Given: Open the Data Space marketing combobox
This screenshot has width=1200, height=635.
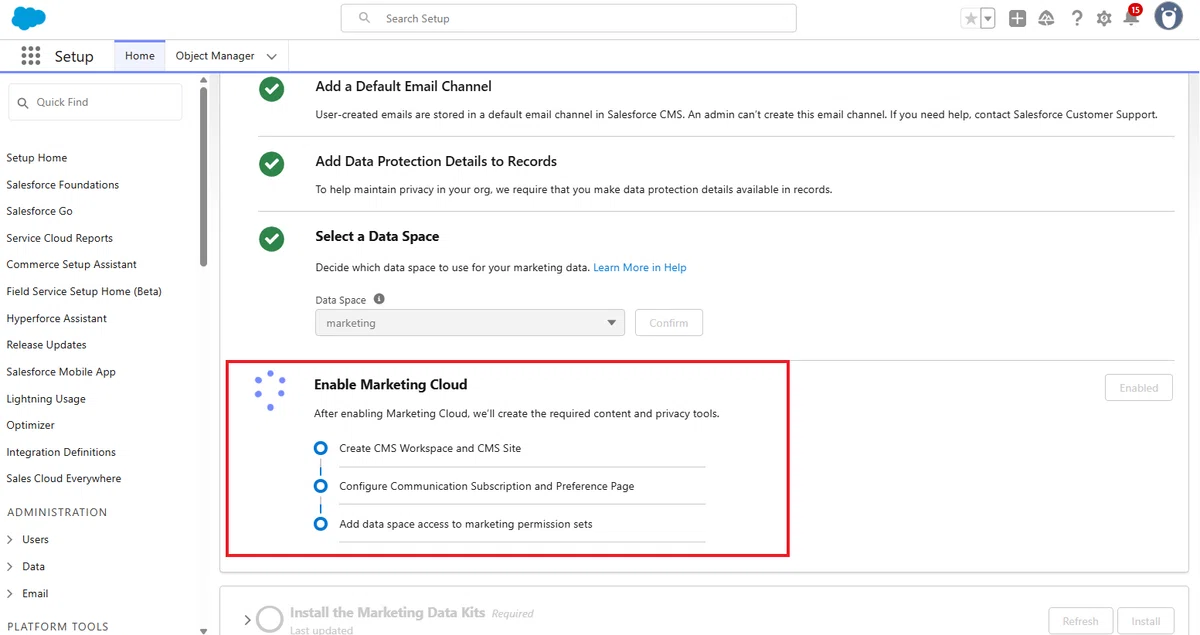Looking at the screenshot, I should click(470, 323).
